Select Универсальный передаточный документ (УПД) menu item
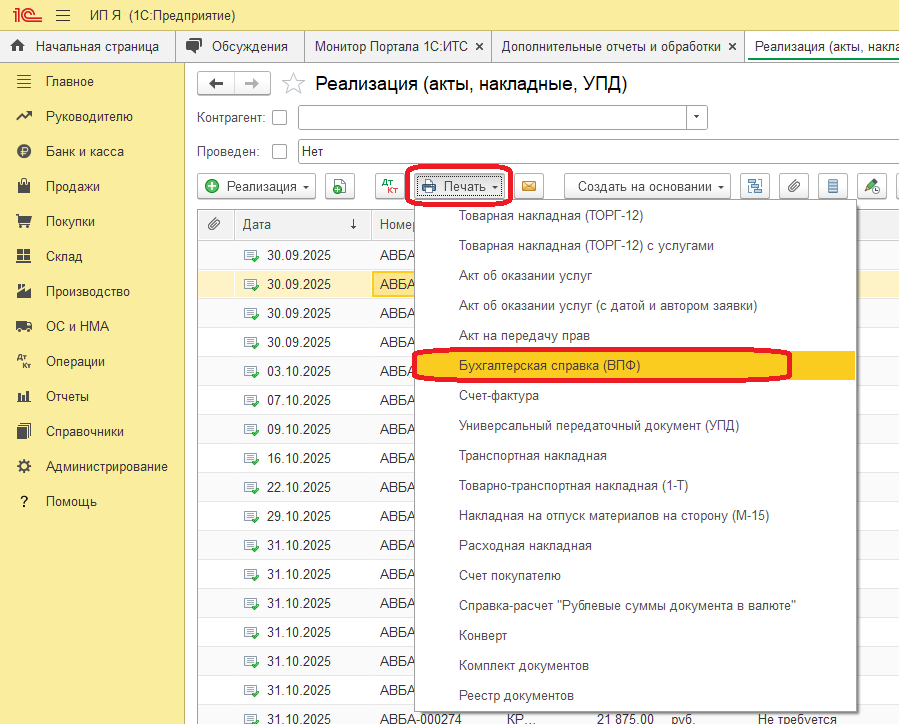This screenshot has height=724, width=899. [x=599, y=426]
